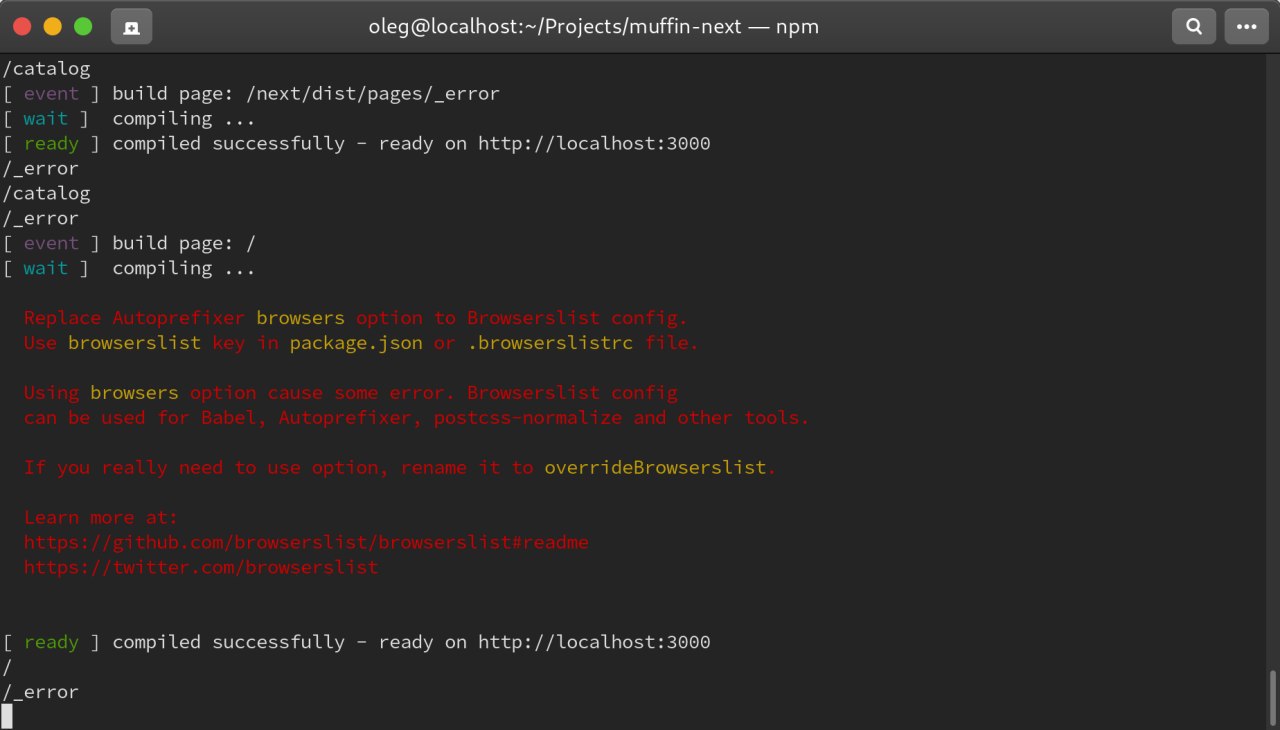The height and width of the screenshot is (730, 1280).
Task: Click the window title oleg@localhost
Action: click(x=594, y=27)
